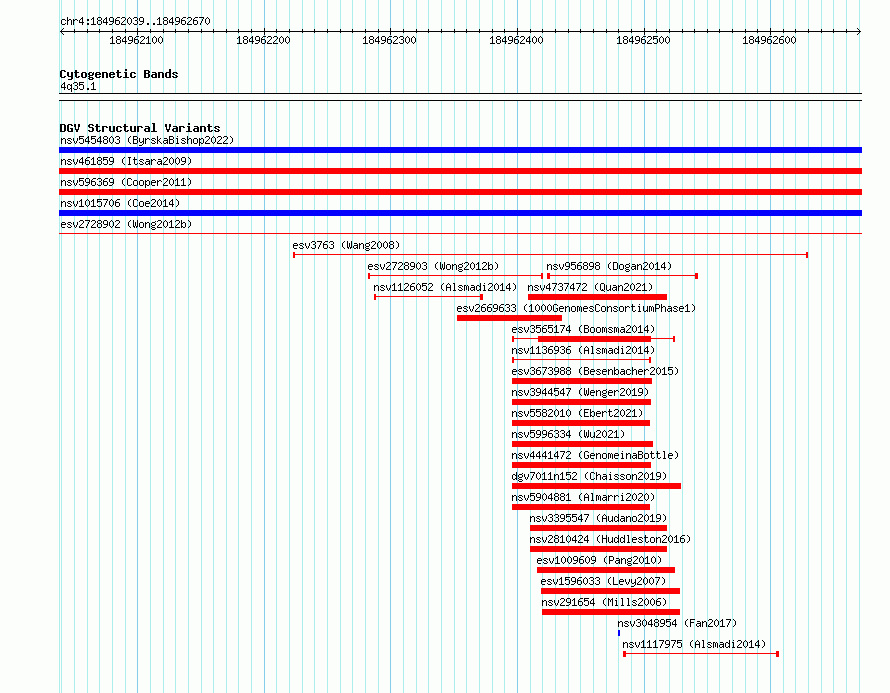Viewport: 890px width, 693px height.
Task: Click the red bar under dgv7011n152
Action: pos(596,486)
